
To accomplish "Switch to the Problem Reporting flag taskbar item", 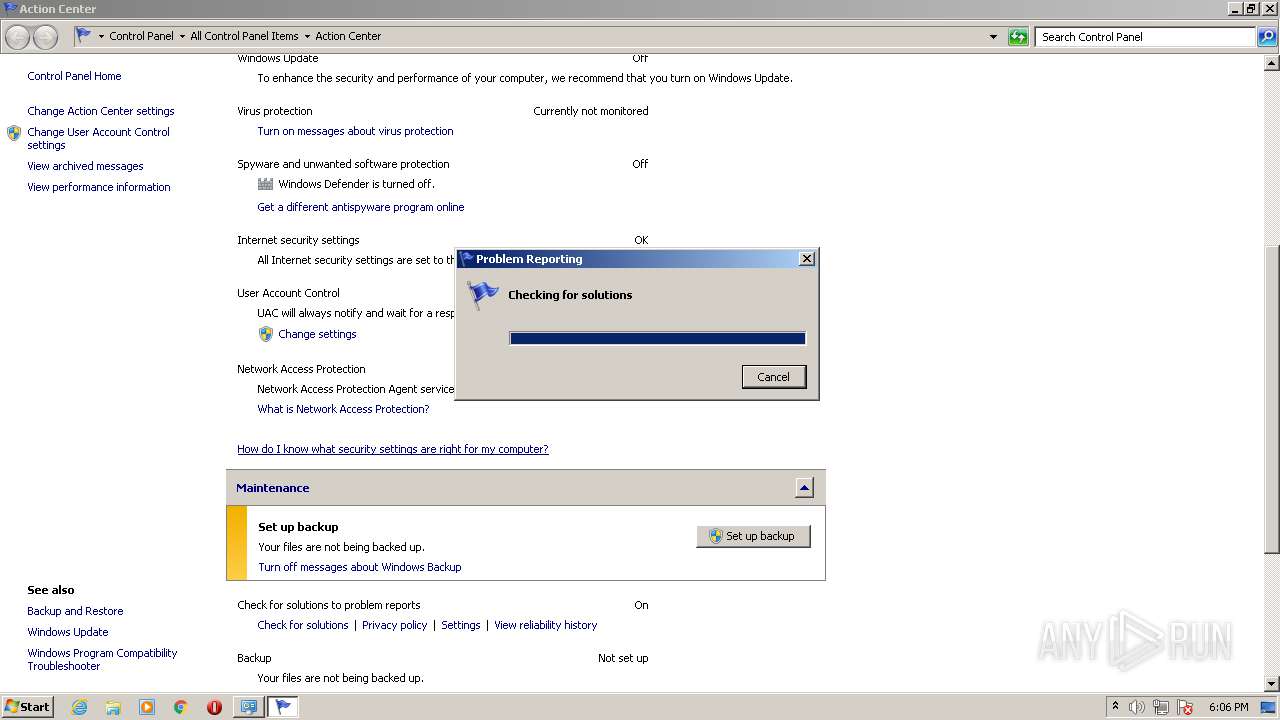I will [283, 707].
